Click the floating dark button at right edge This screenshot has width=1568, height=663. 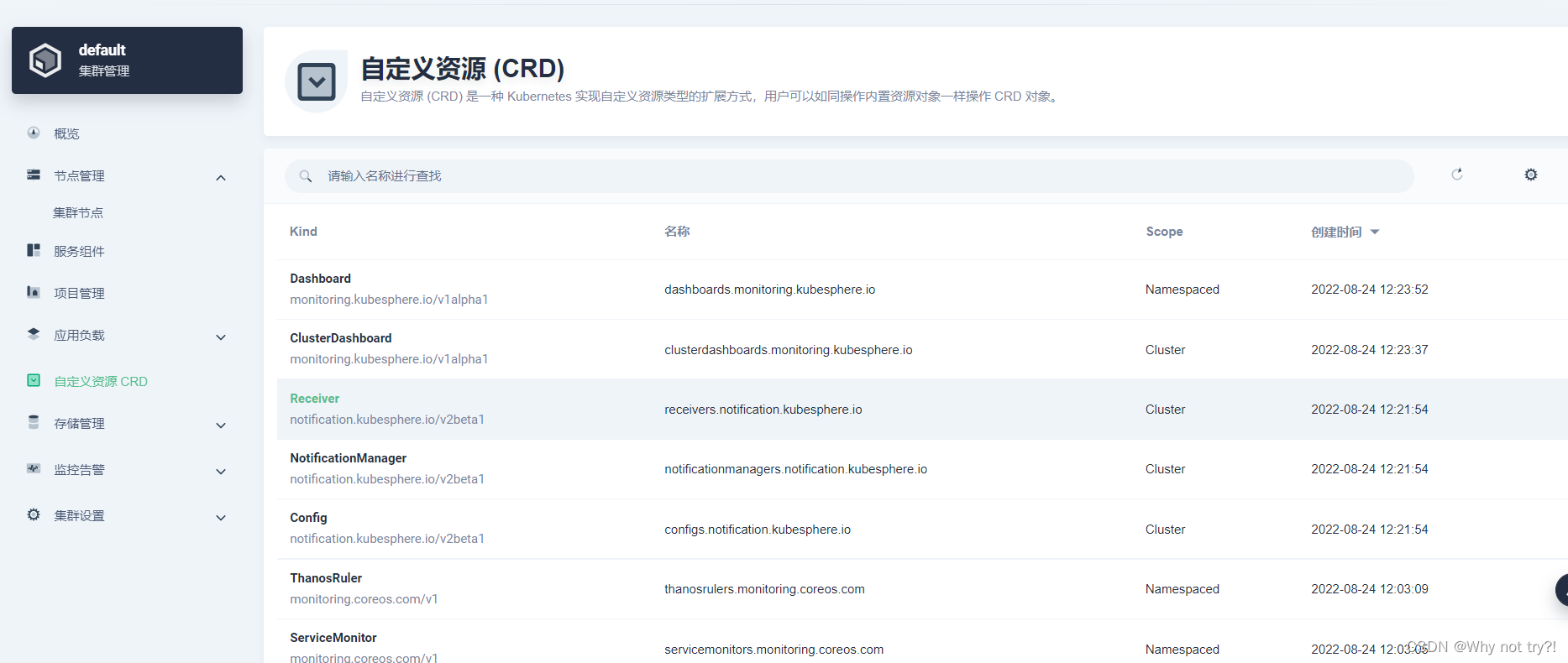pyautogui.click(x=1562, y=590)
